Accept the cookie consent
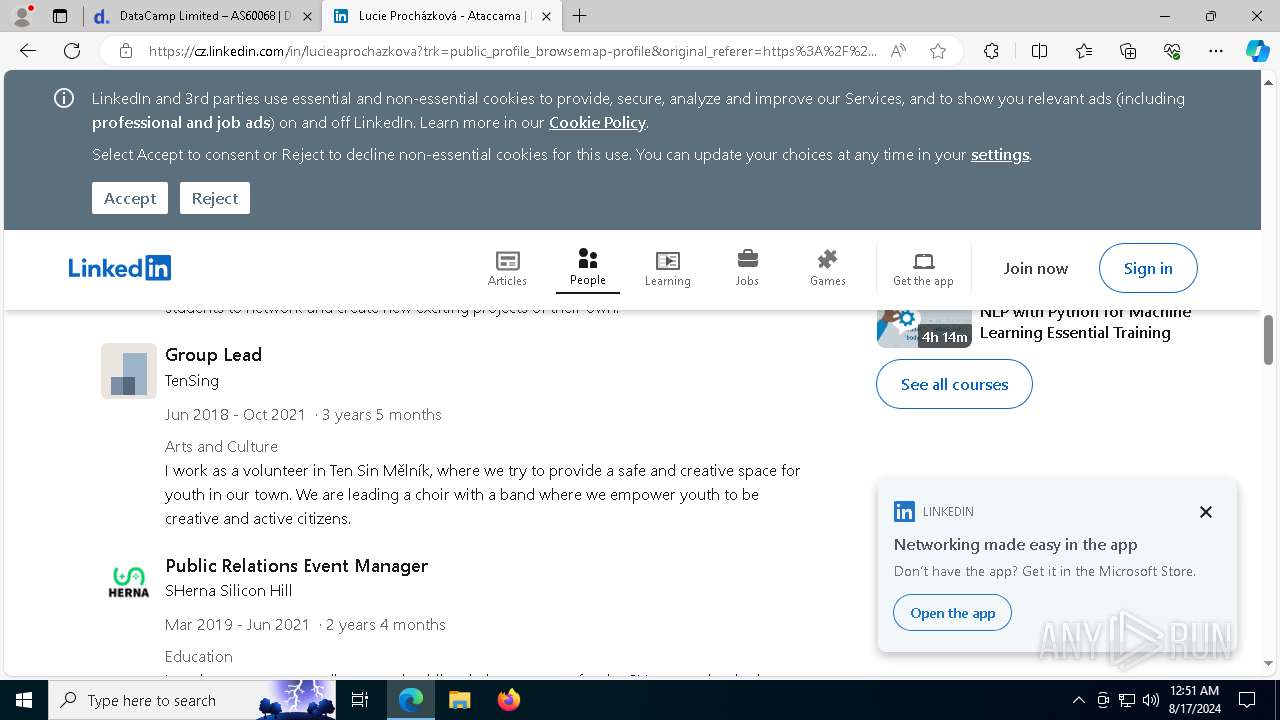This screenshot has width=1280, height=720. (x=130, y=198)
